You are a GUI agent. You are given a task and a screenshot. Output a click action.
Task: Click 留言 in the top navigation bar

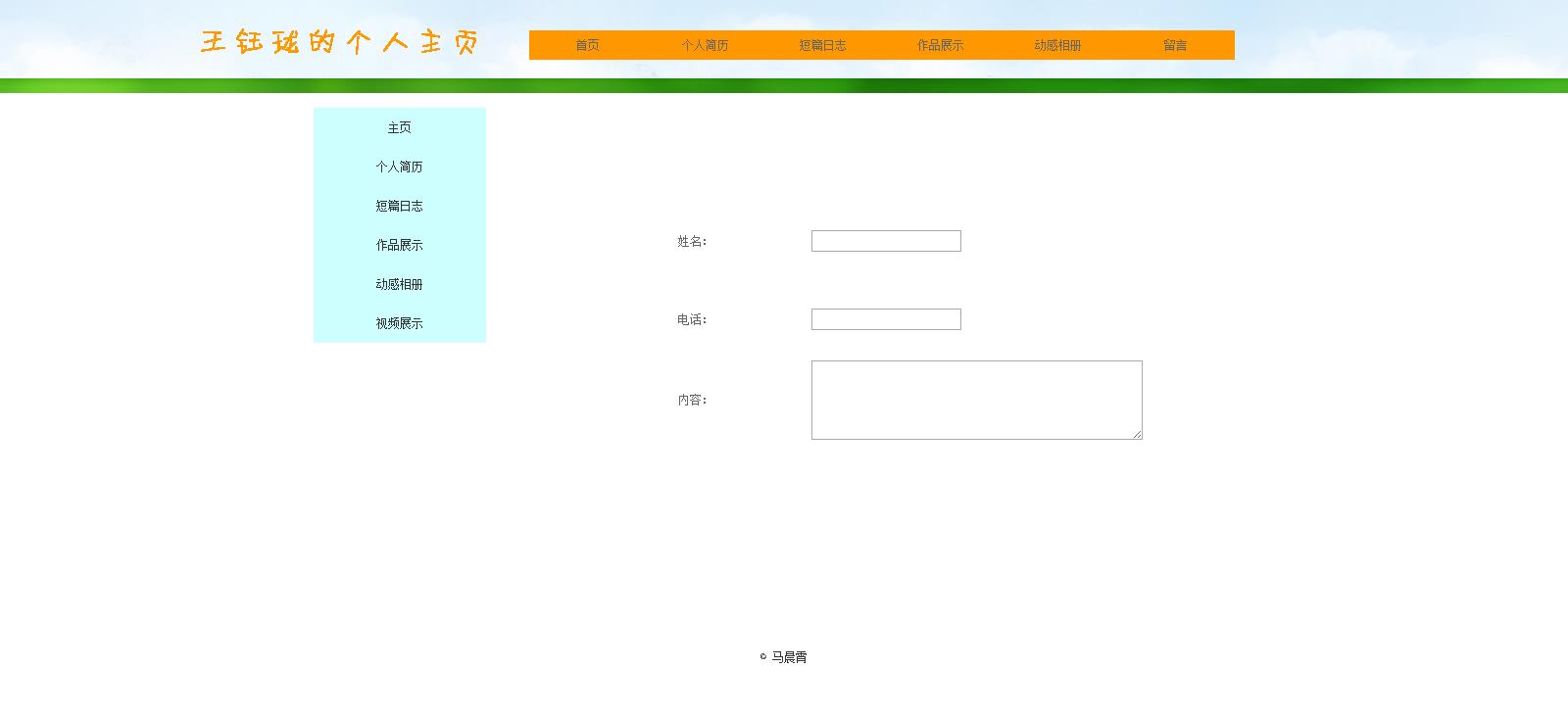coord(1175,45)
